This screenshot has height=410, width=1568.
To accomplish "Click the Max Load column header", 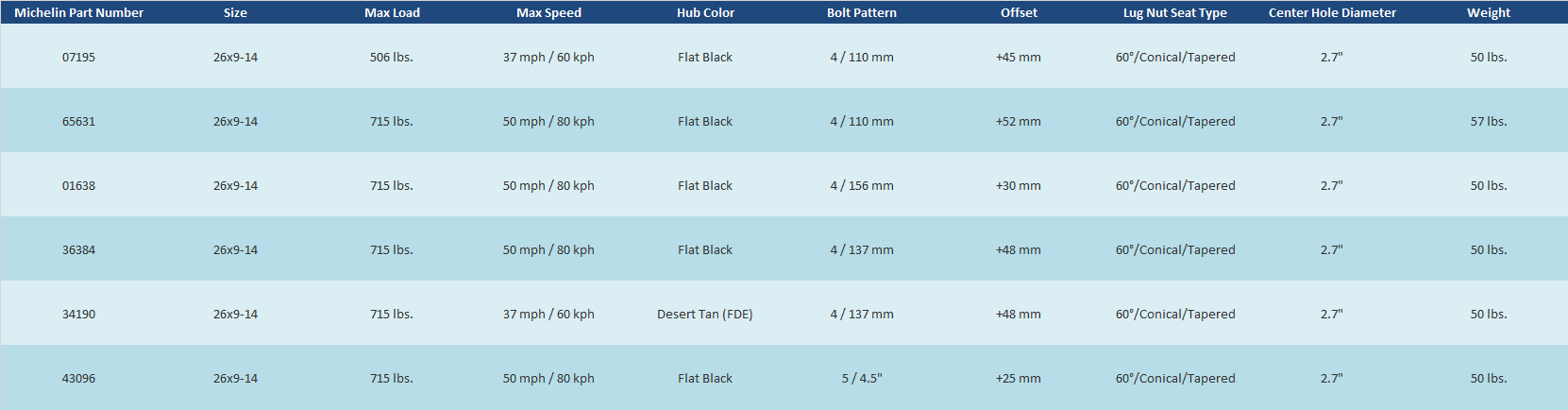I will (392, 12).
